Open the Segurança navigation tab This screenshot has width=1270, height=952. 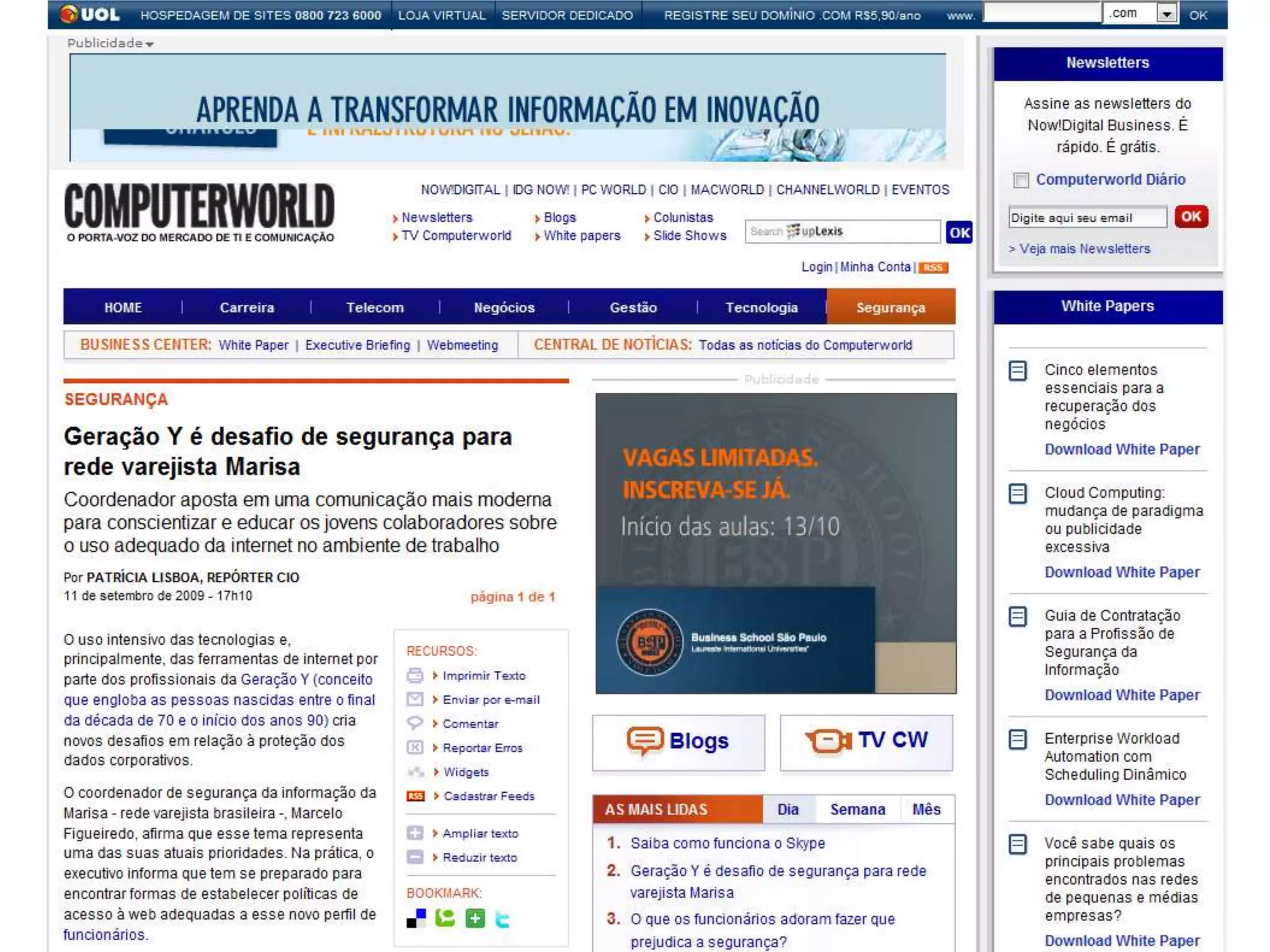tap(890, 307)
